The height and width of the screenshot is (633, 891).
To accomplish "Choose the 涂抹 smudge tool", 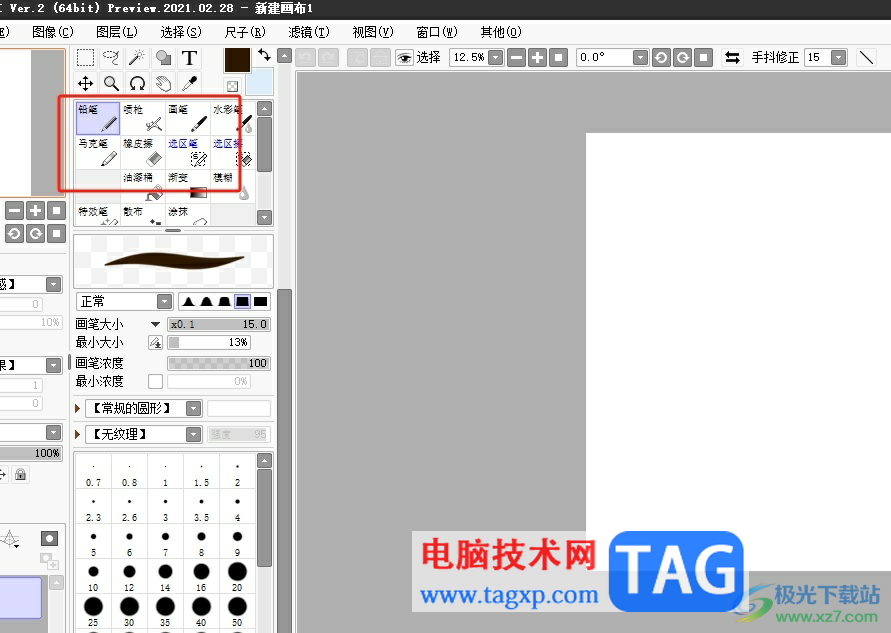I will point(188,215).
